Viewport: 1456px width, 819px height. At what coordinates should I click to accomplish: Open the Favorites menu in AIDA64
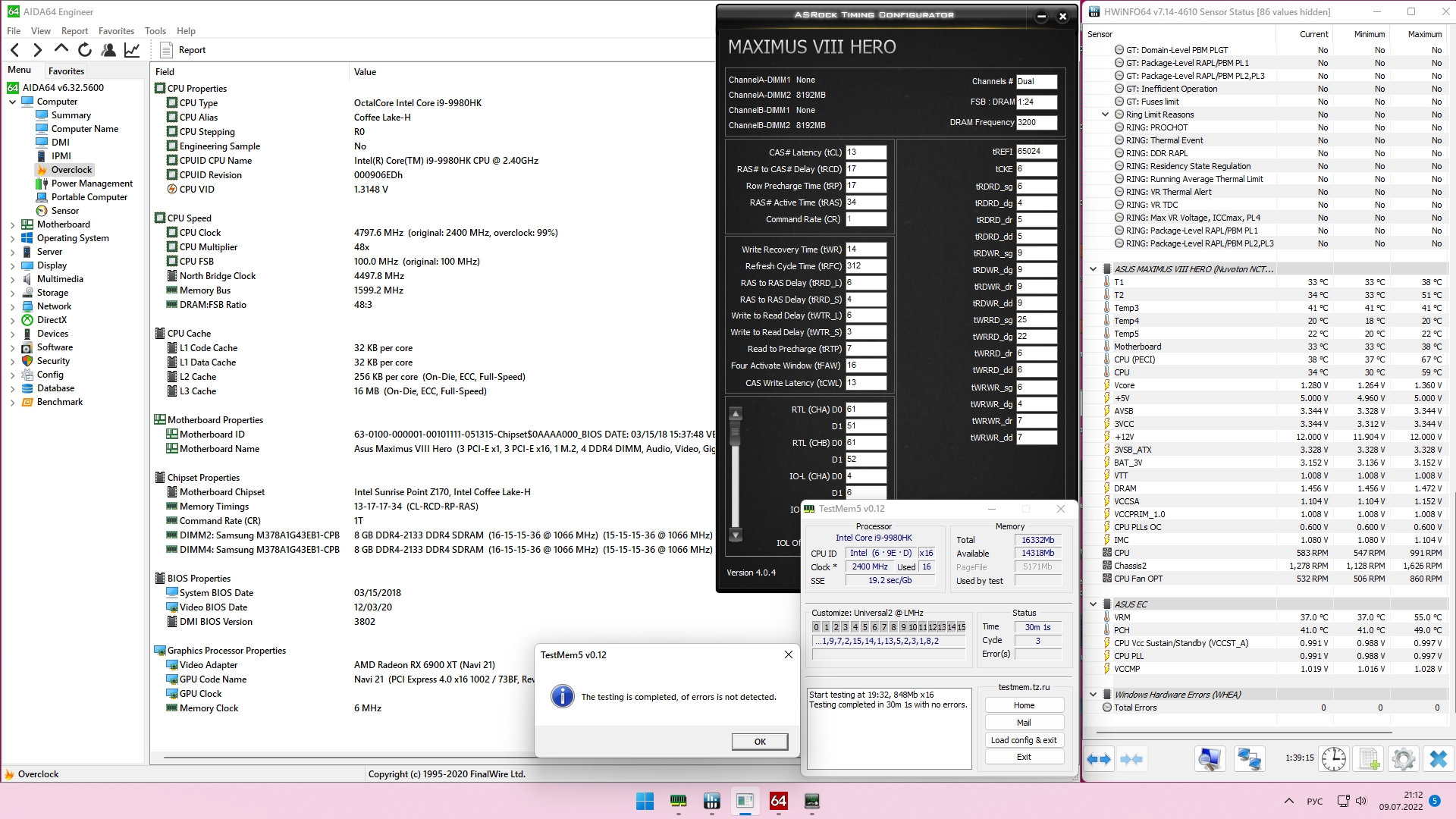pos(116,31)
